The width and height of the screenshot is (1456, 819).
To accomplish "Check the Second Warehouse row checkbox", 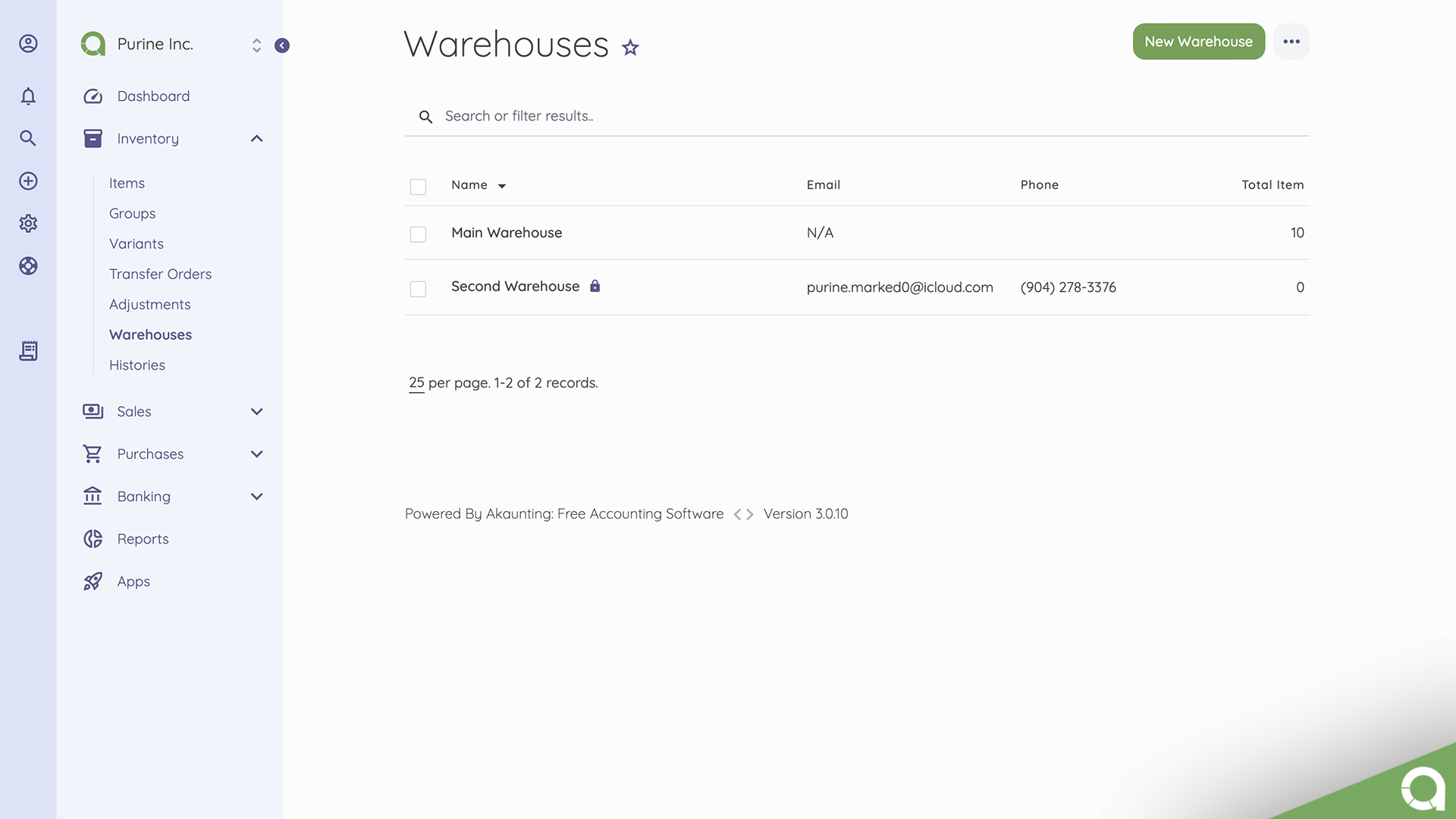I will (418, 289).
